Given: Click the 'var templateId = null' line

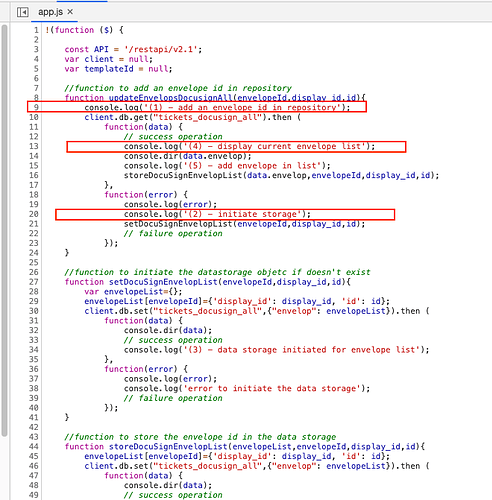Looking at the screenshot, I should [x=118, y=69].
